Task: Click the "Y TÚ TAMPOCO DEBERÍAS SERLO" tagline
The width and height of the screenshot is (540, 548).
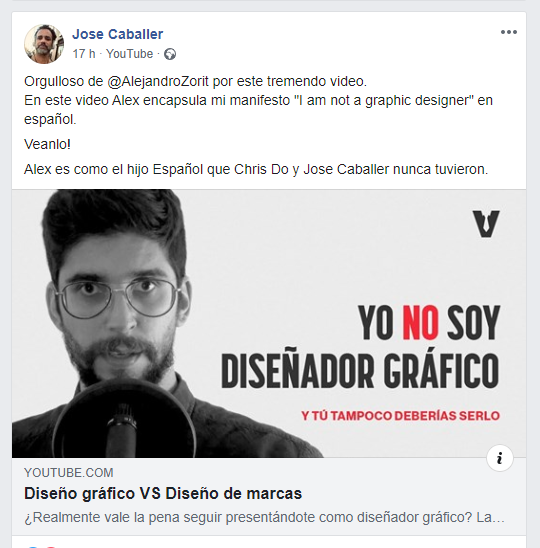Action: coord(401,416)
